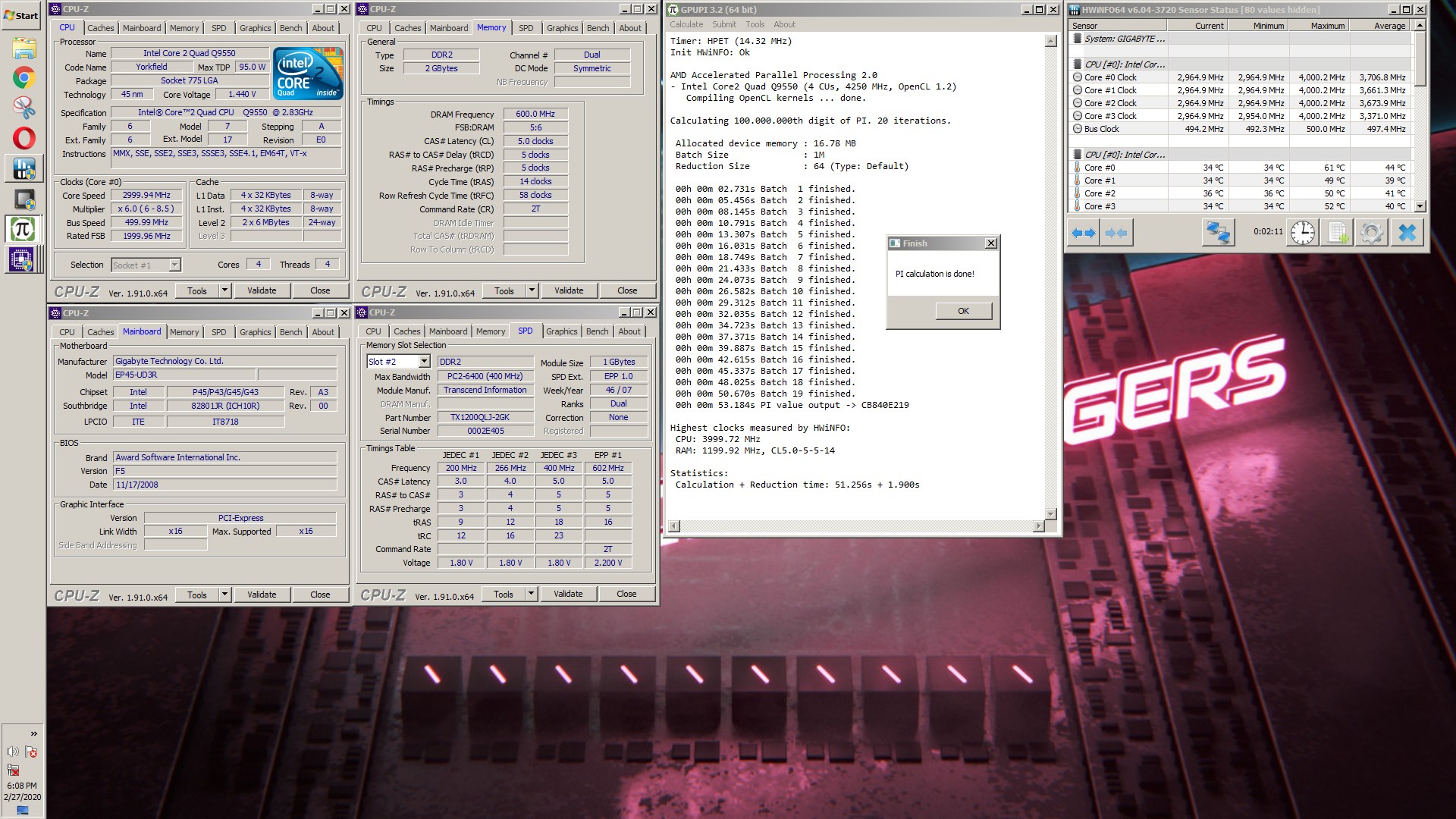
Task: Shrink HWiNFO columns with the inward arrows icon
Action: click(x=1116, y=233)
